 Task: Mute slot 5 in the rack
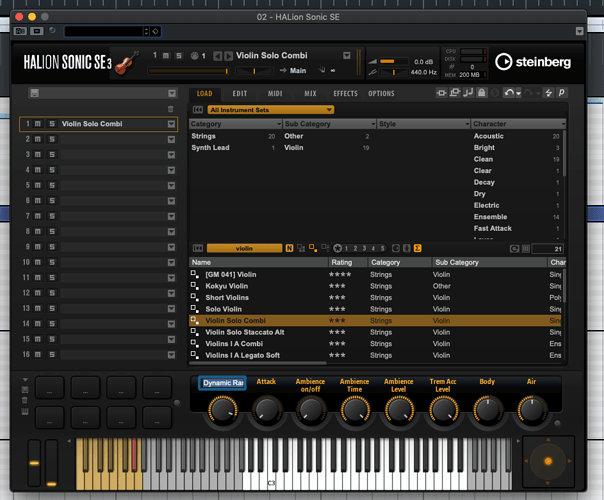pyautogui.click(x=38, y=185)
